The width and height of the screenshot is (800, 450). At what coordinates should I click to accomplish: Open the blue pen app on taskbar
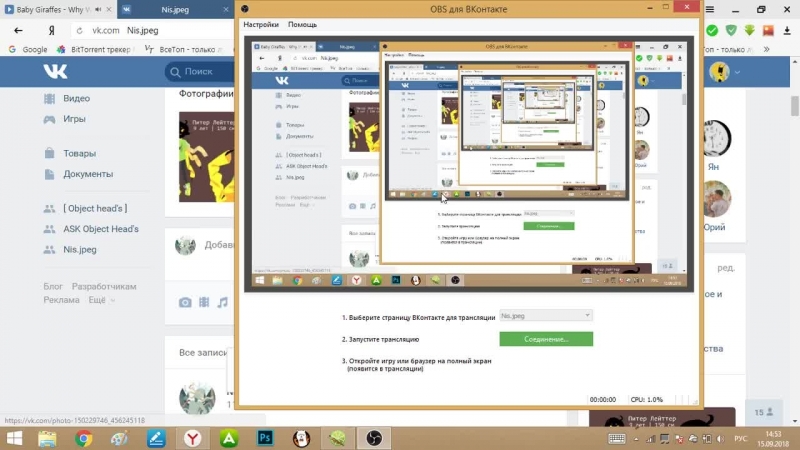[156, 438]
